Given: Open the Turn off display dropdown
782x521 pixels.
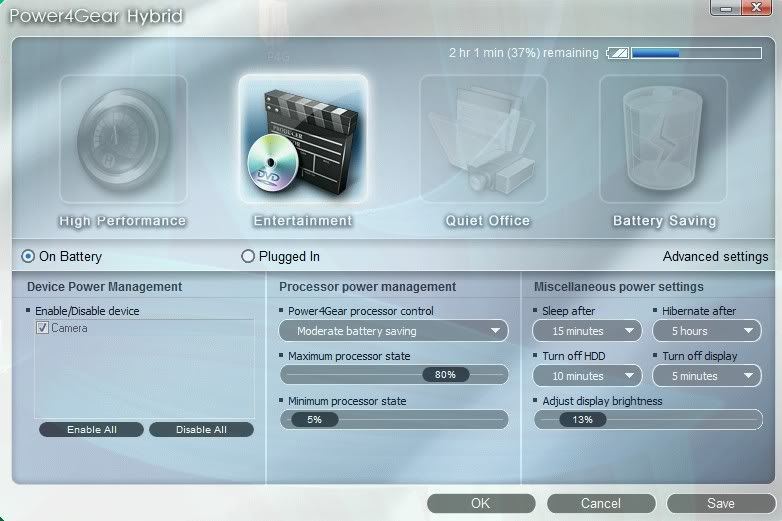Looking at the screenshot, I should (707, 376).
